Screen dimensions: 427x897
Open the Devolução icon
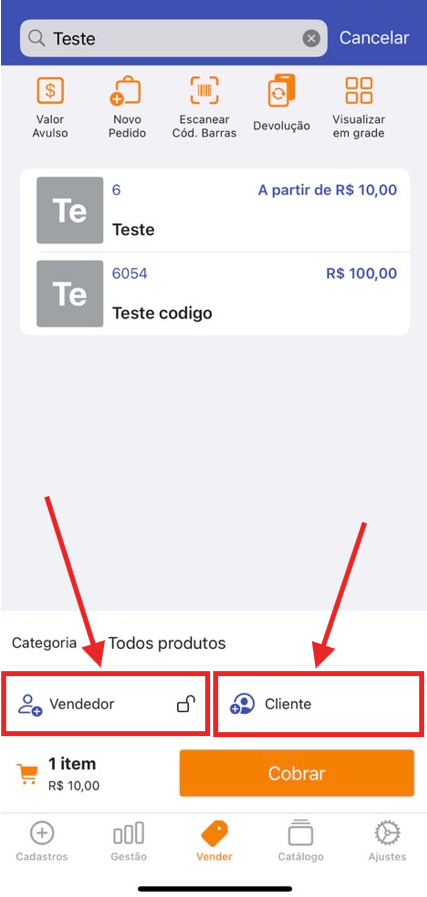click(282, 92)
